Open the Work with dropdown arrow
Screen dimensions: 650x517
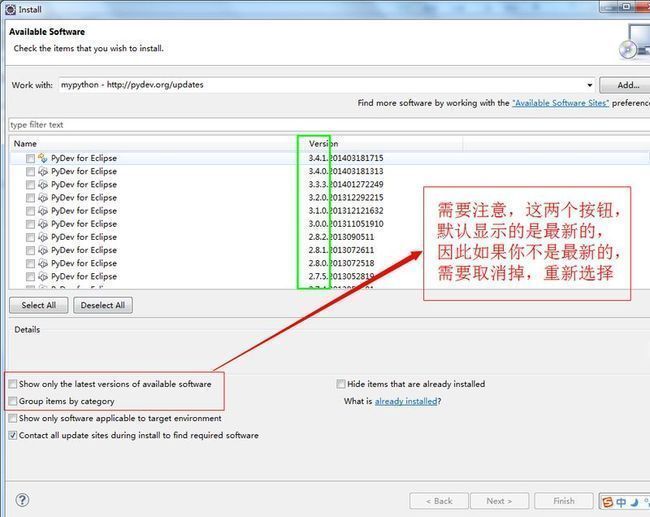click(589, 85)
